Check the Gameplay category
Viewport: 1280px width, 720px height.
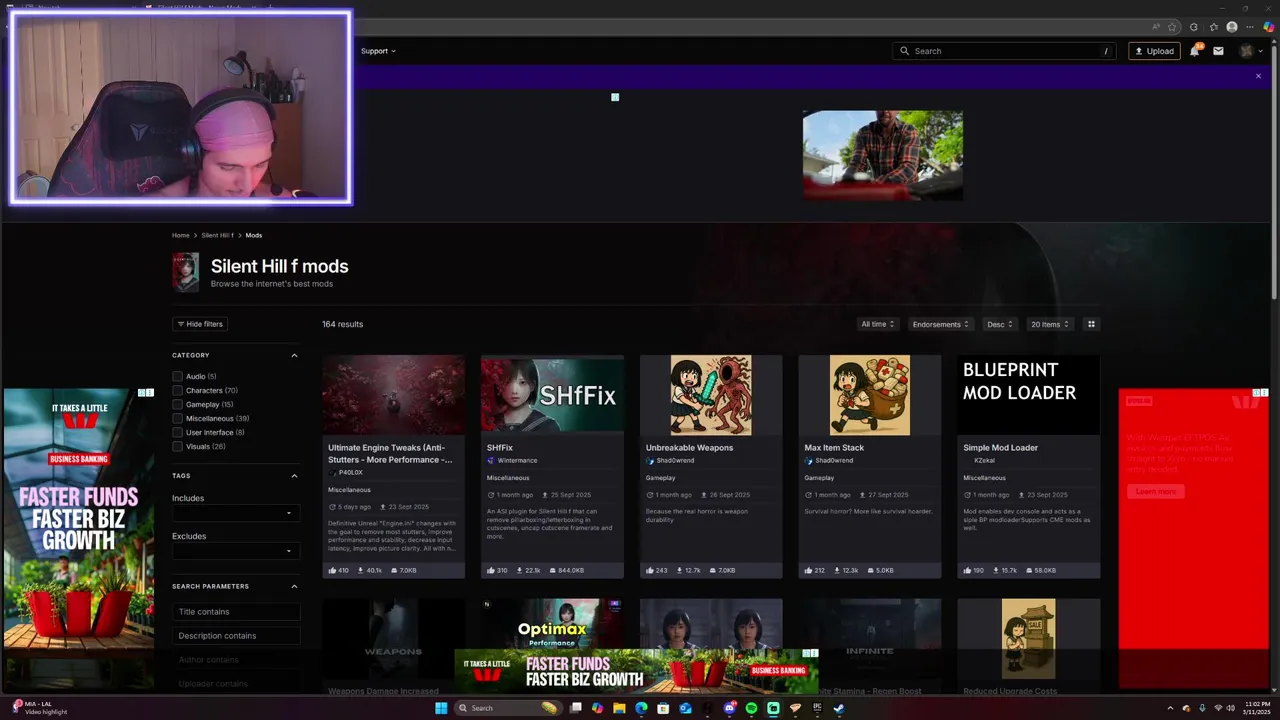pos(177,405)
